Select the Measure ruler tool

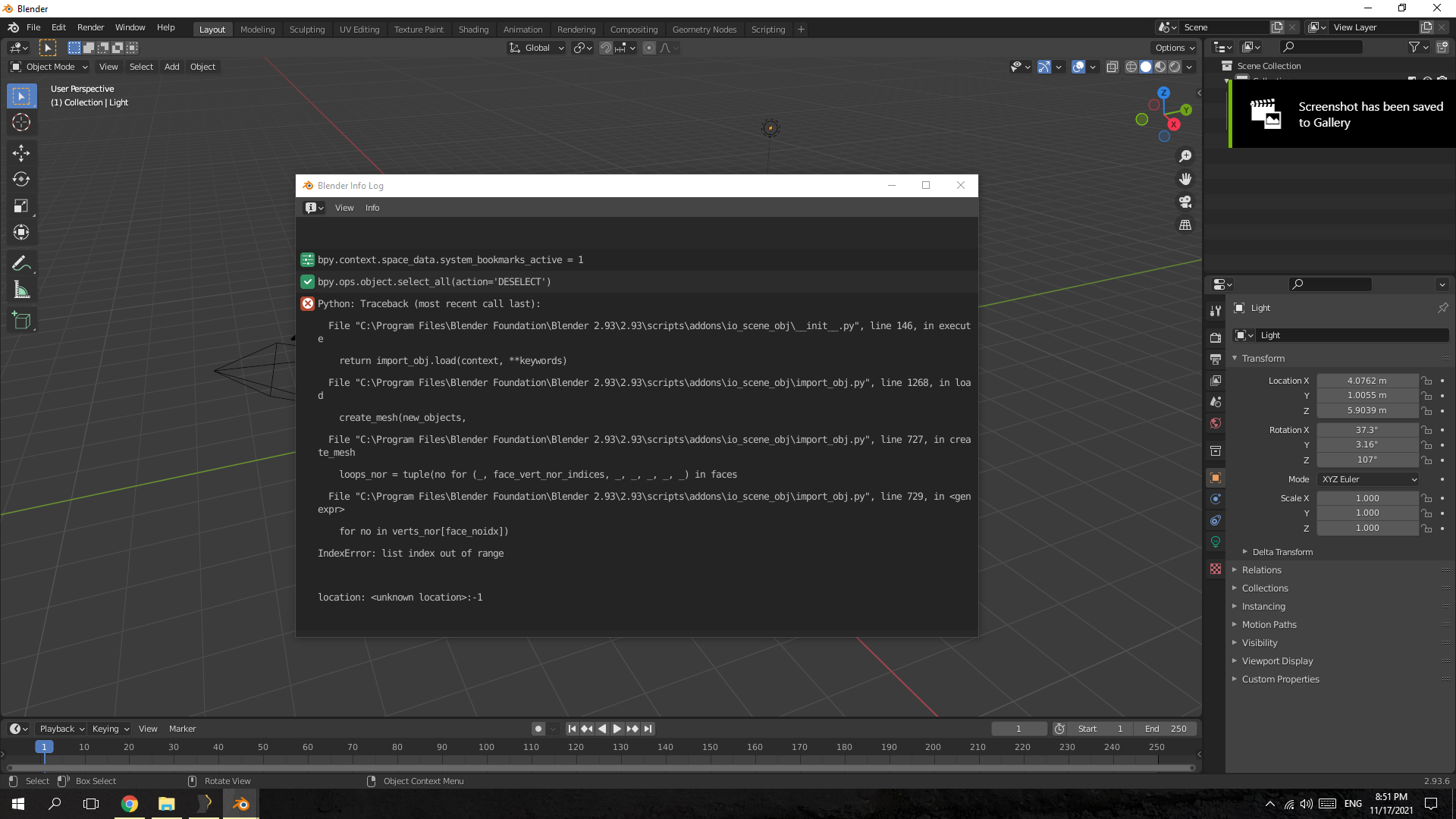(x=21, y=290)
